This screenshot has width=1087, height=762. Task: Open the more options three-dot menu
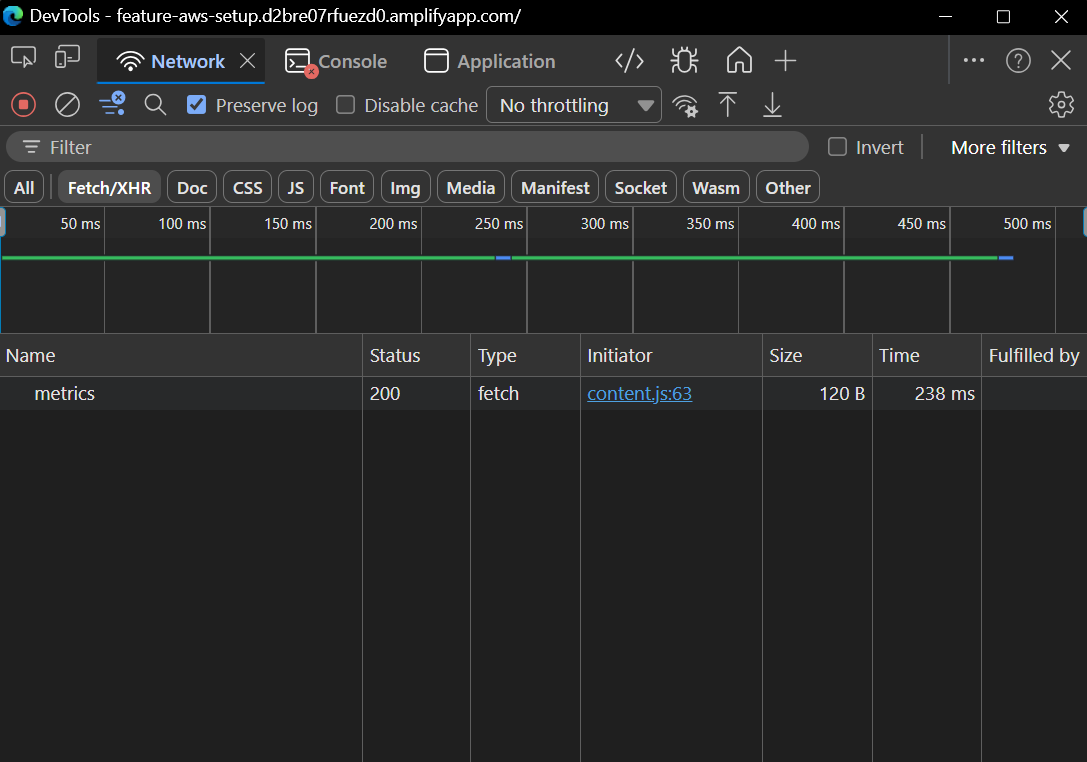click(x=973, y=60)
